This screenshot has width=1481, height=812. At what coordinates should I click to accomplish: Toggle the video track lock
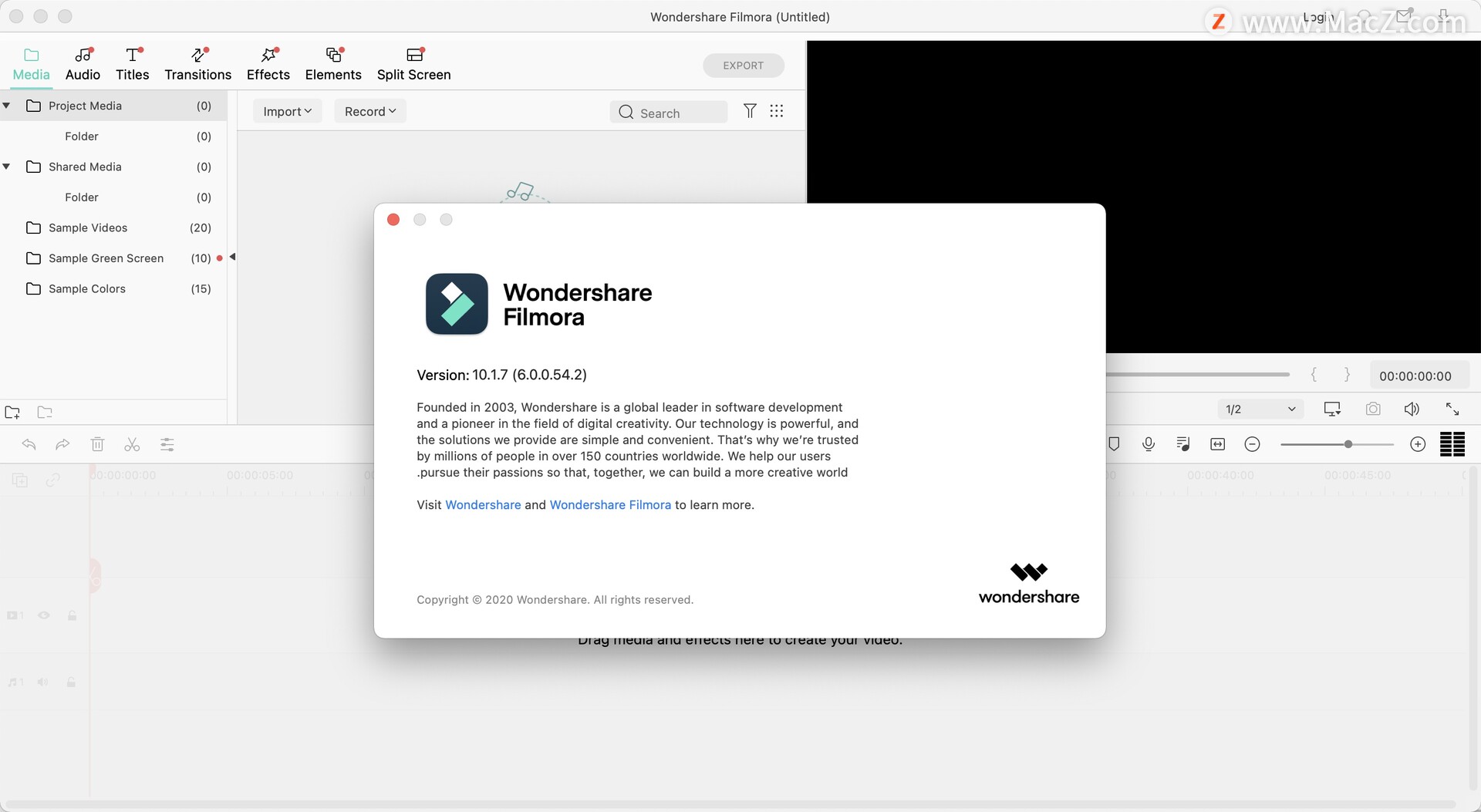pyautogui.click(x=72, y=615)
